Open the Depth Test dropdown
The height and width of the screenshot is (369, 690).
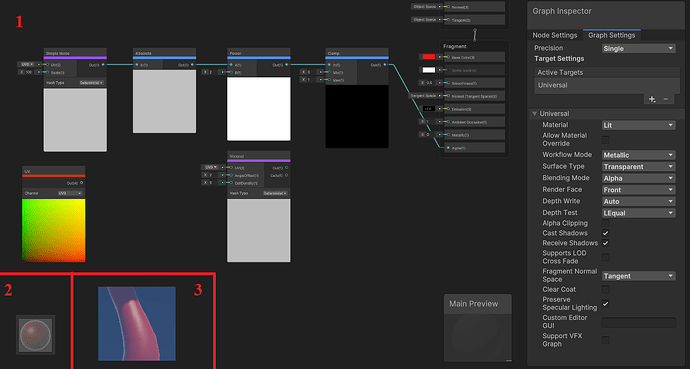tap(639, 213)
